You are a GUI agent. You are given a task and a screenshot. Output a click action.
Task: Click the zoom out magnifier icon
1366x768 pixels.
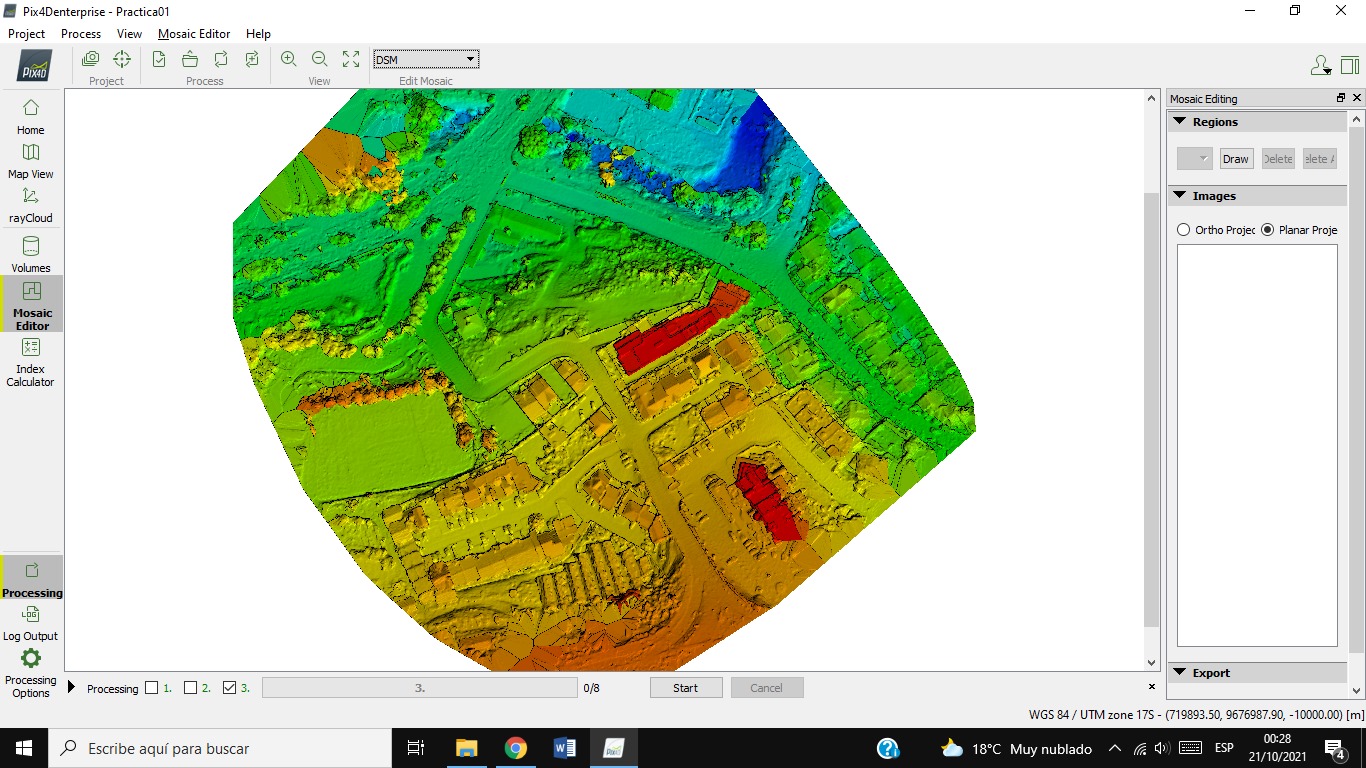point(320,59)
